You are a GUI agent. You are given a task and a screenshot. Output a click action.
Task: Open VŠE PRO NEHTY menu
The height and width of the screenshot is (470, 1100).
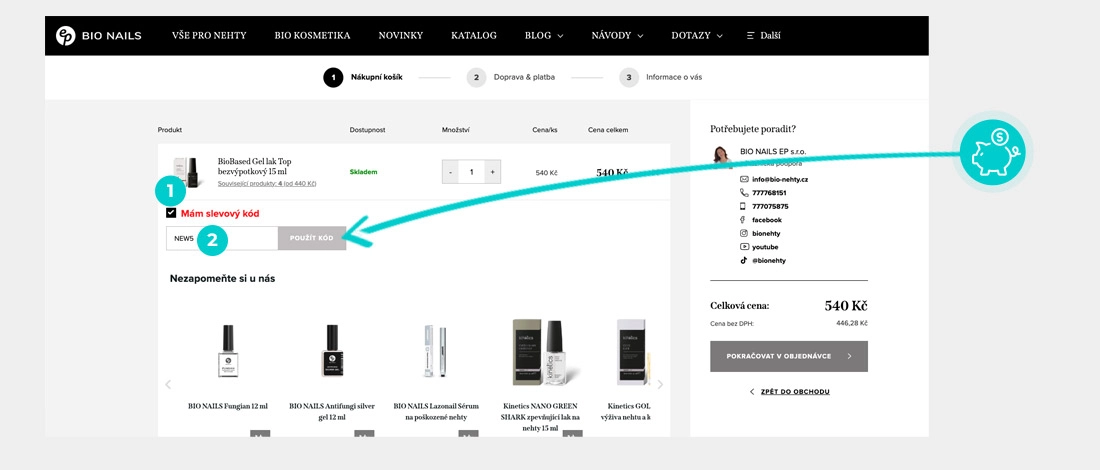[209, 35]
